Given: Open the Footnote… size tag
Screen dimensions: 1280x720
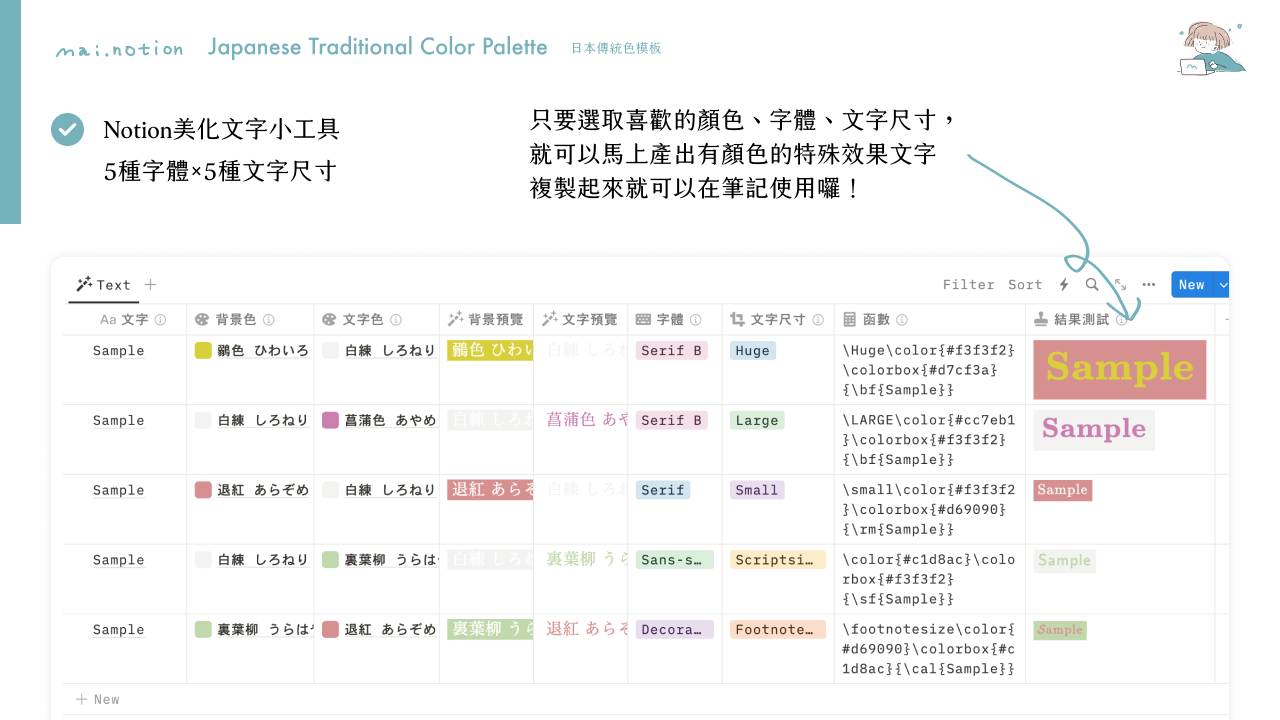Looking at the screenshot, I should click(778, 630).
